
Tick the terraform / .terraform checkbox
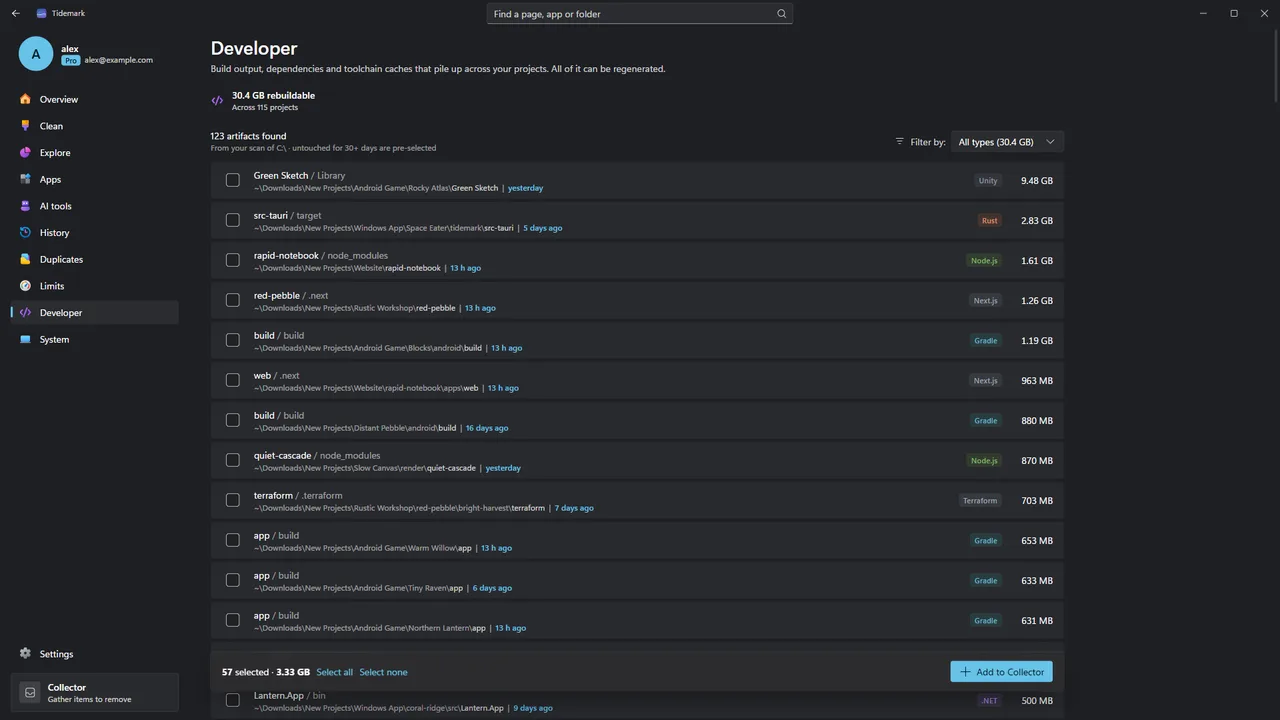[233, 500]
